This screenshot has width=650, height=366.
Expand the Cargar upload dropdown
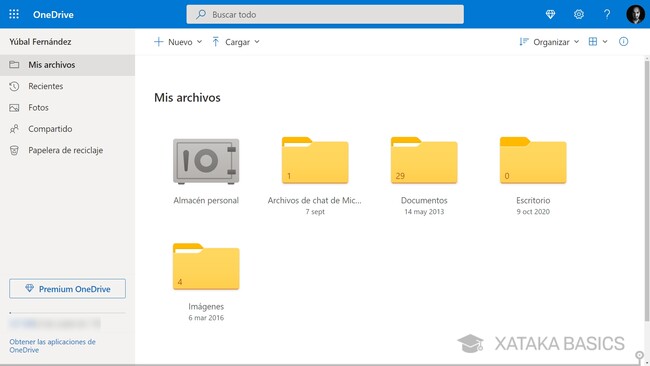pos(236,42)
